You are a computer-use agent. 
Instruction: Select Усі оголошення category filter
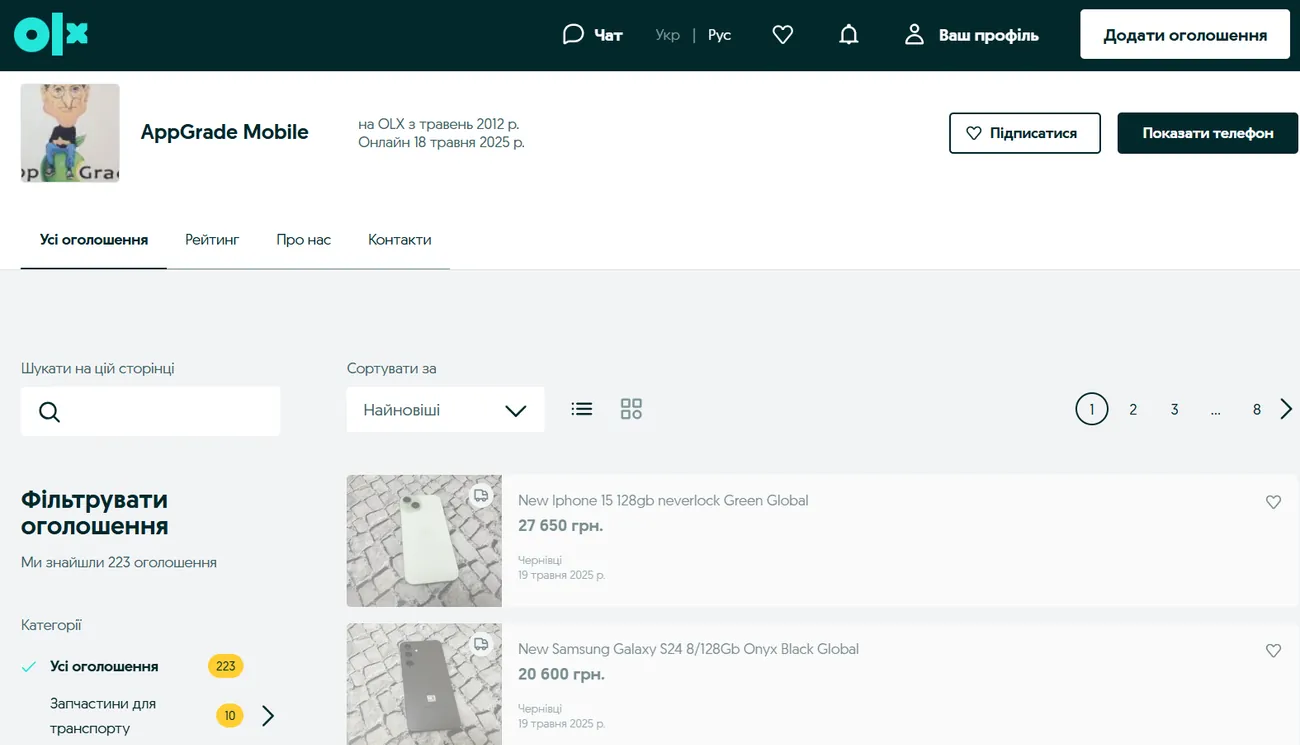[104, 666]
